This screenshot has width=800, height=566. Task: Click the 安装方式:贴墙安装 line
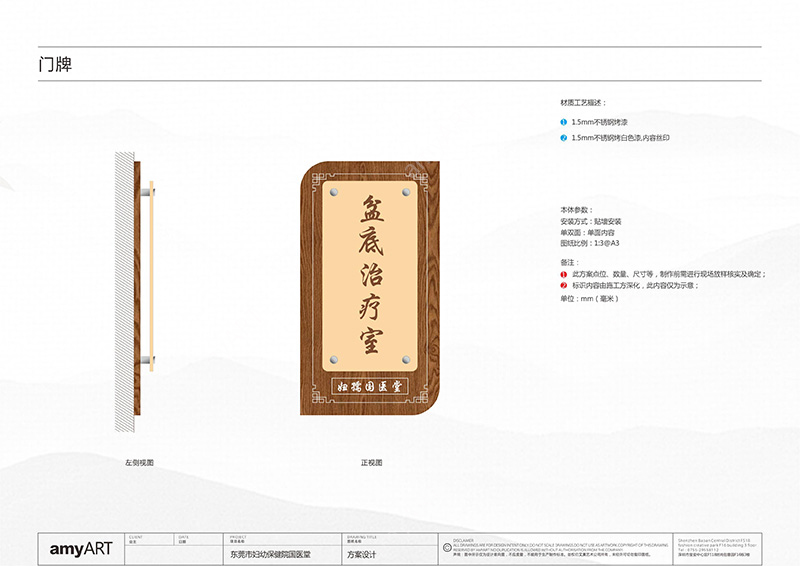coord(591,222)
